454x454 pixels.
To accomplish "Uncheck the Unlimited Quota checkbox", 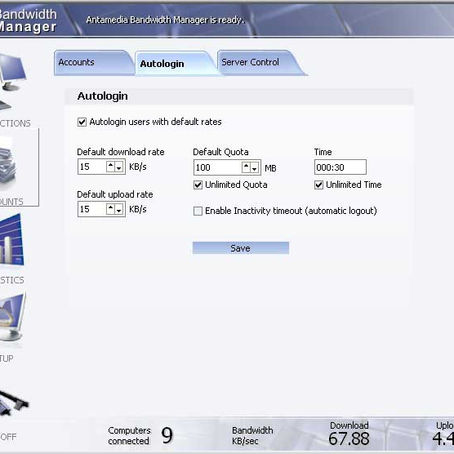I will tap(198, 185).
